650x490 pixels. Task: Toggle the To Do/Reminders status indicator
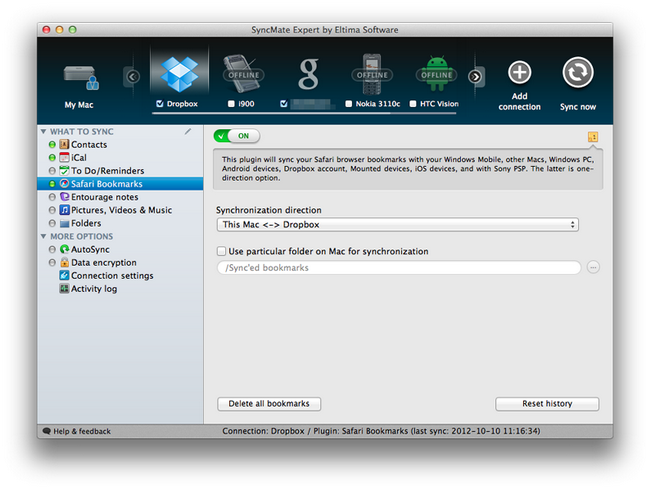pyautogui.click(x=52, y=171)
